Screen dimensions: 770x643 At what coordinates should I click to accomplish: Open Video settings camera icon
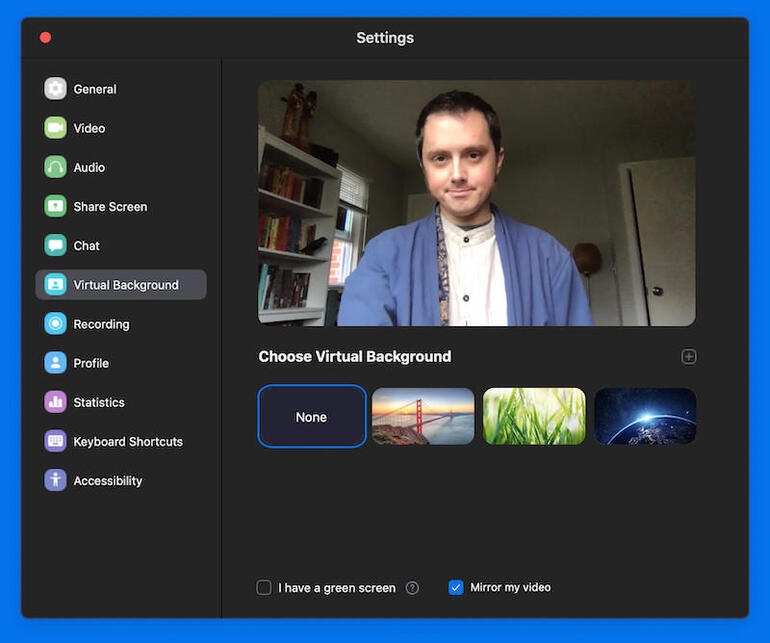tap(55, 128)
